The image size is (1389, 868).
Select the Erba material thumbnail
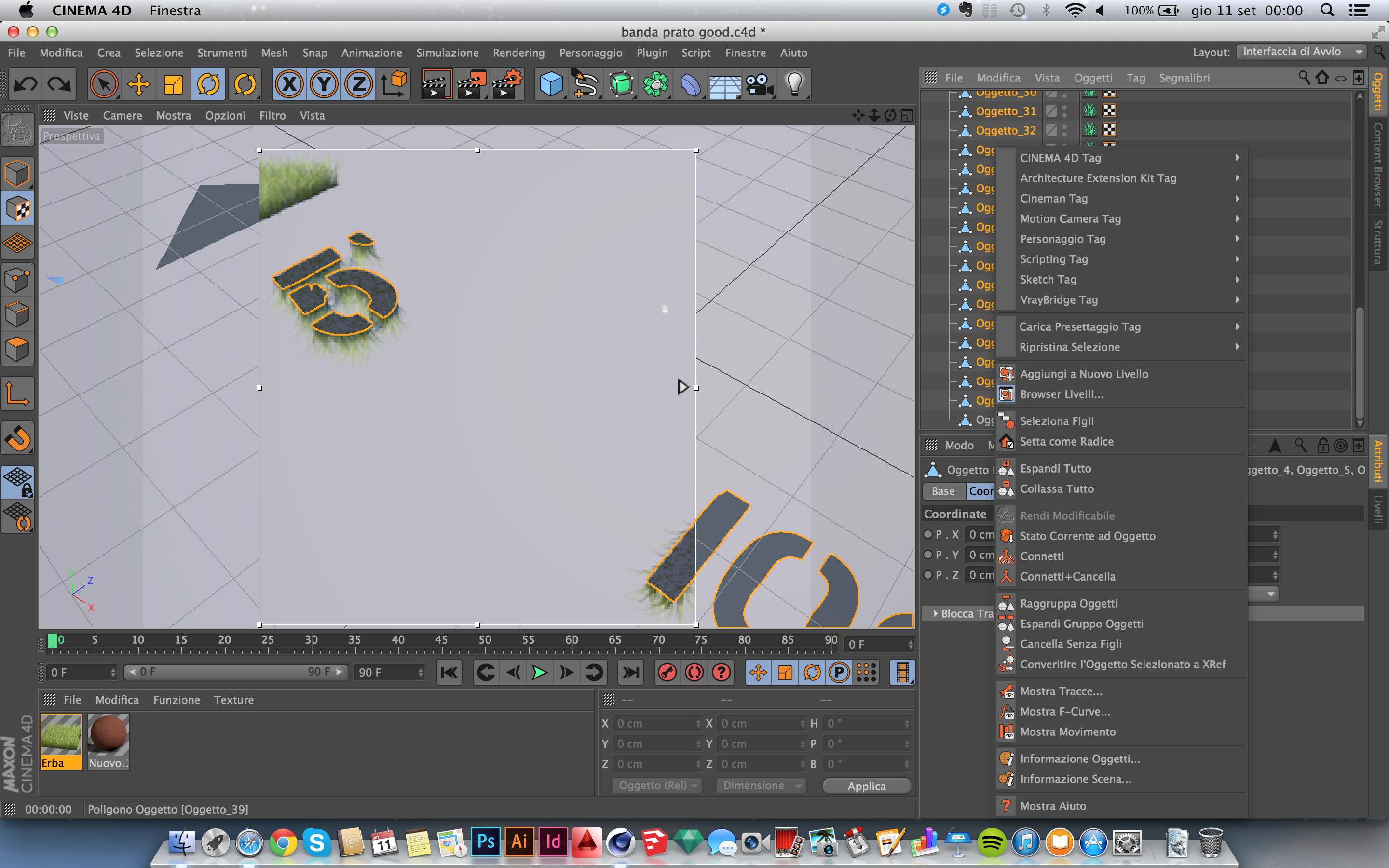(61, 741)
